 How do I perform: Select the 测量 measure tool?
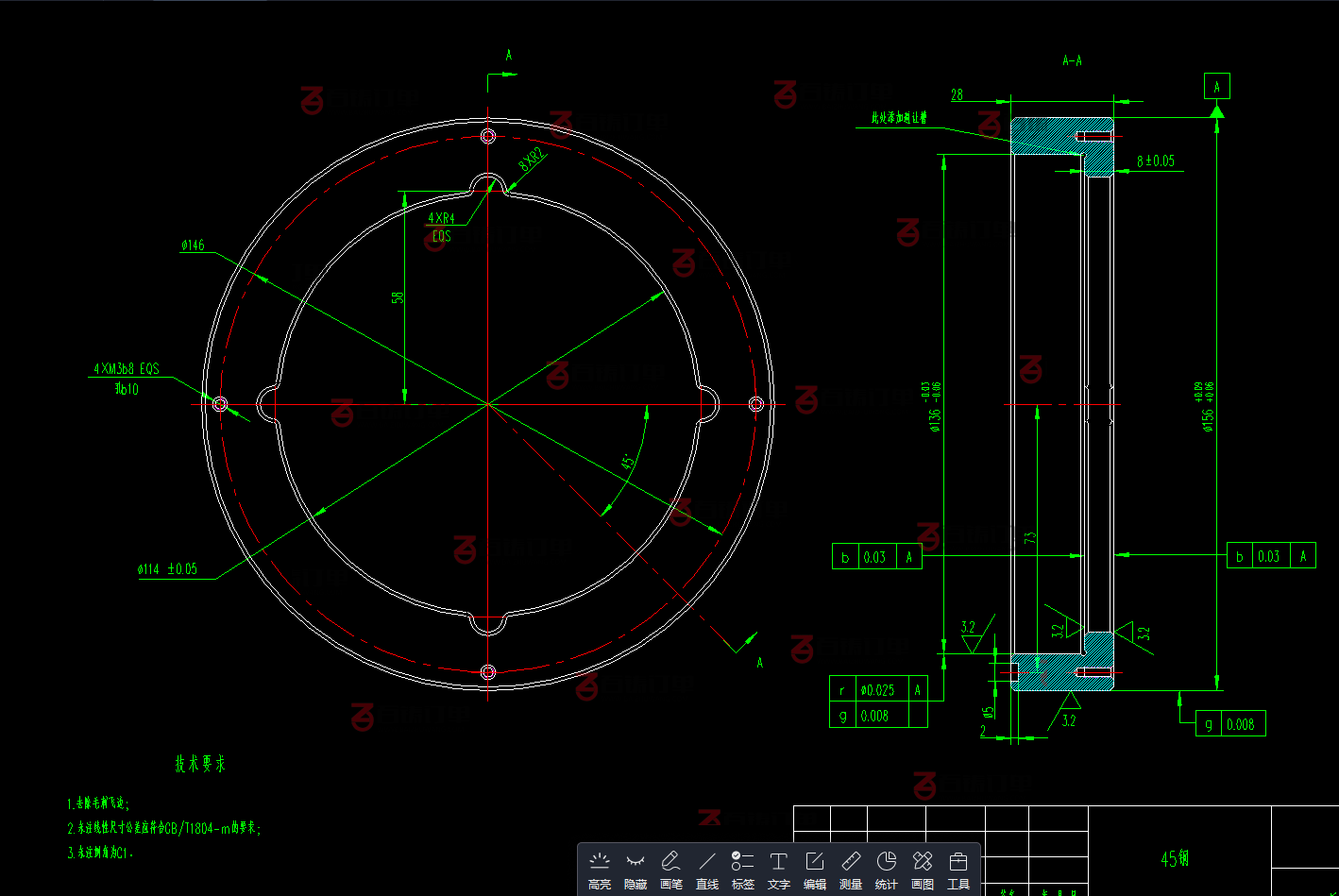pos(851,870)
